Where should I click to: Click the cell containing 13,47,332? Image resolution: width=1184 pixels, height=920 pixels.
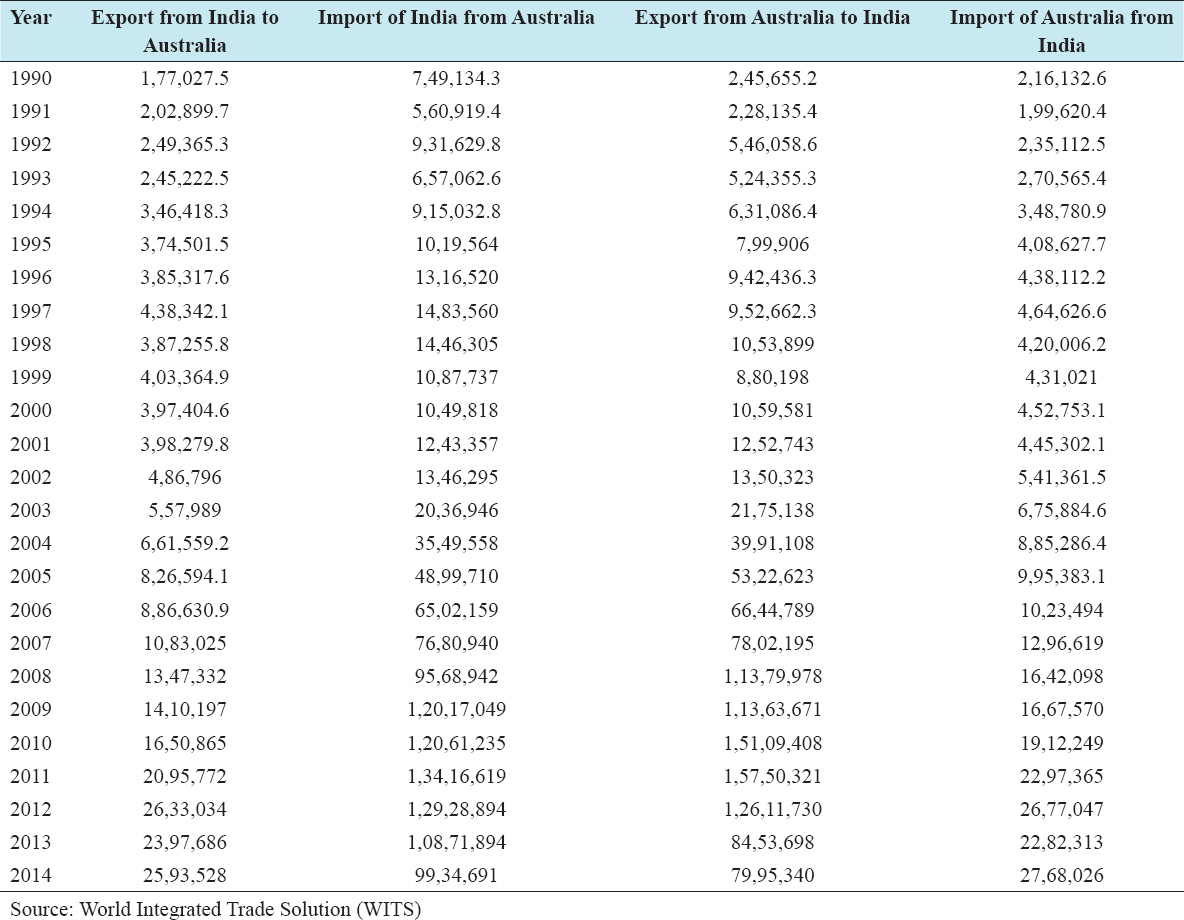coord(185,676)
